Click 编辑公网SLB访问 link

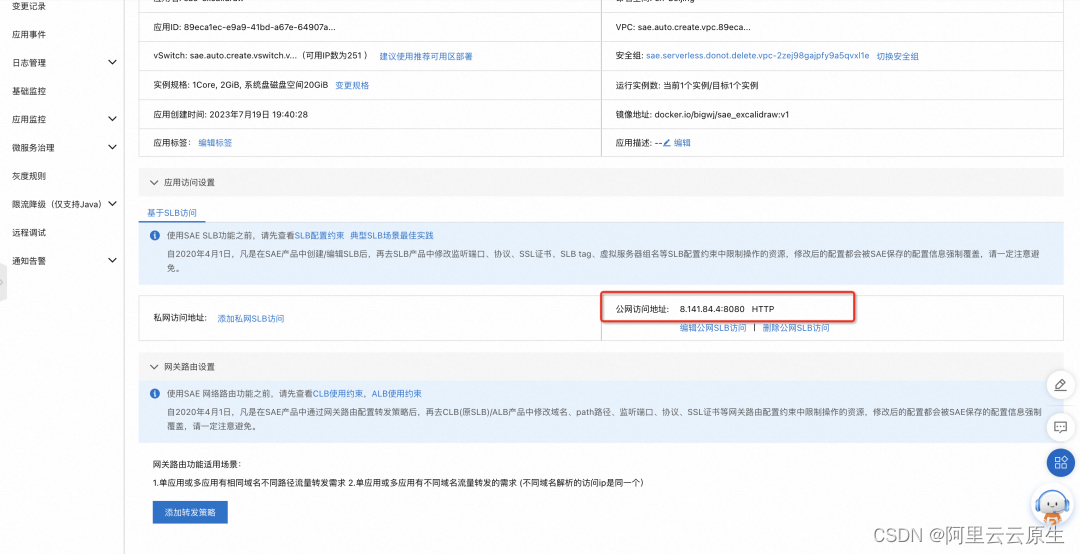pos(713,328)
